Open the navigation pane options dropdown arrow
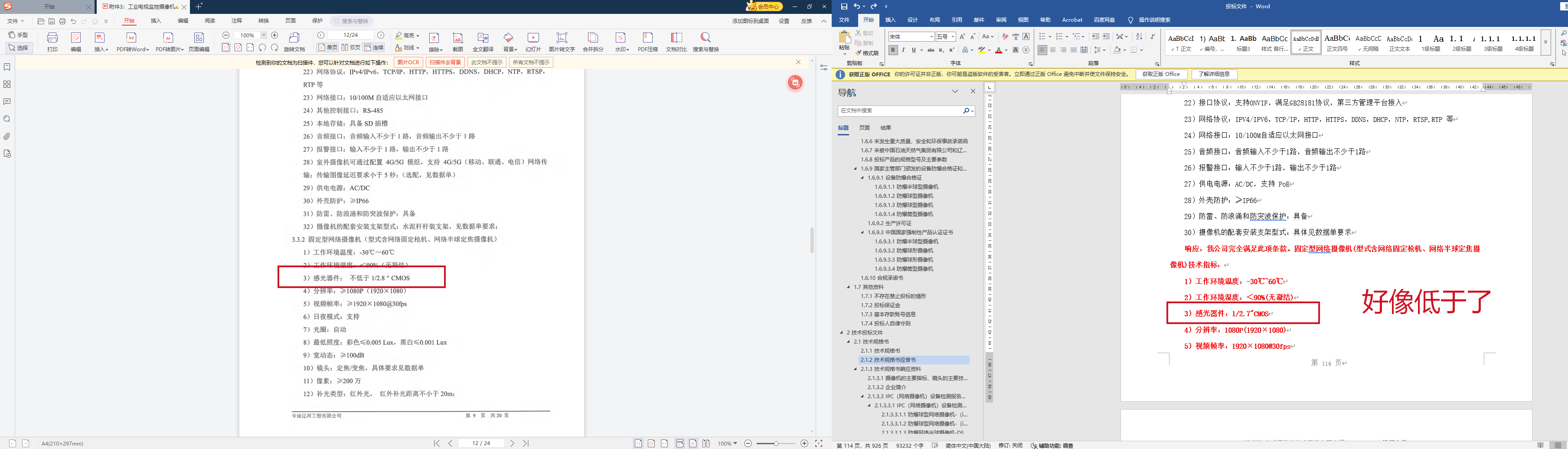The height and width of the screenshot is (449, 1568). click(955, 92)
